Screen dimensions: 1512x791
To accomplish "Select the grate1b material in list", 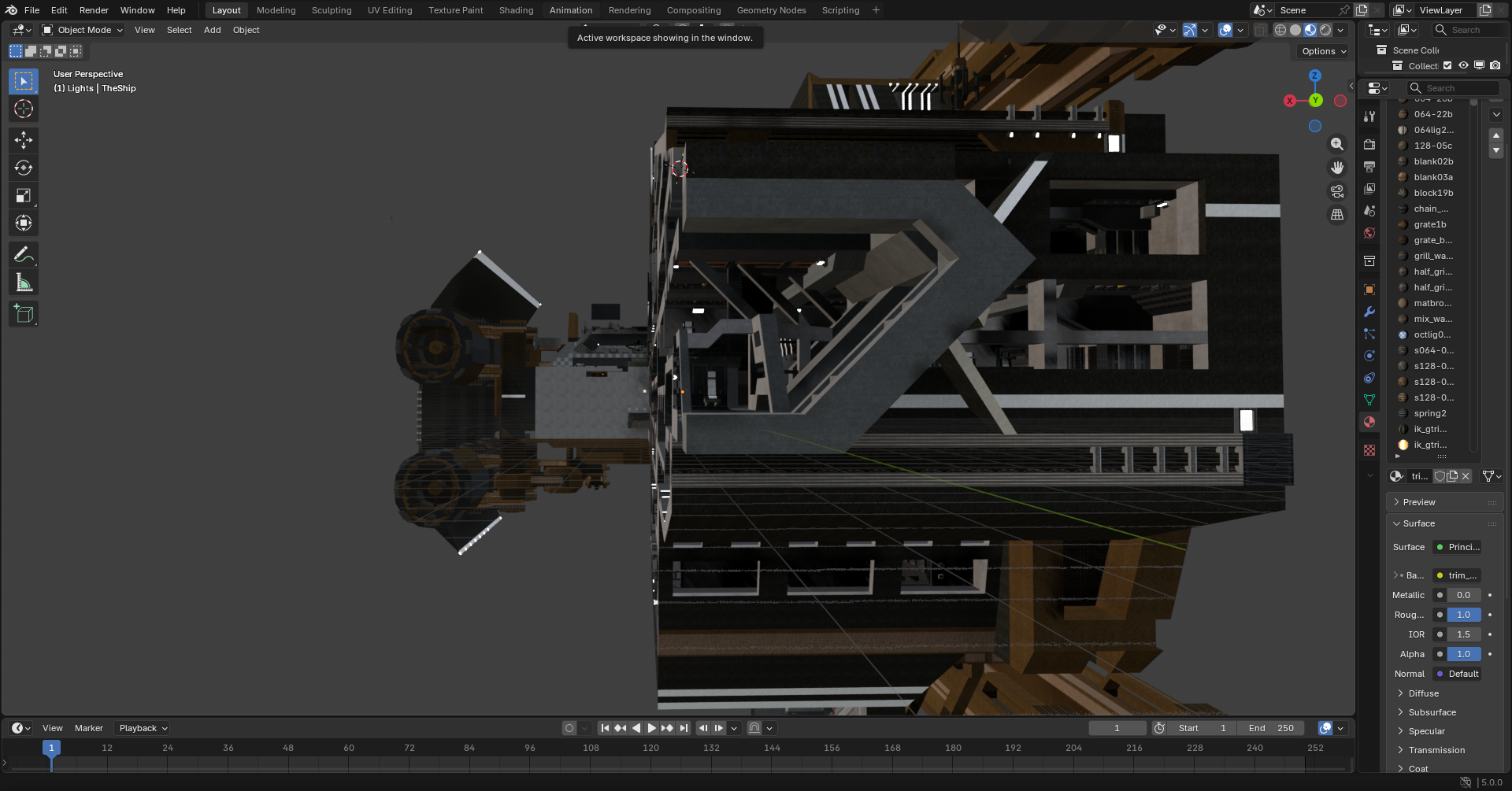I will tap(1429, 224).
